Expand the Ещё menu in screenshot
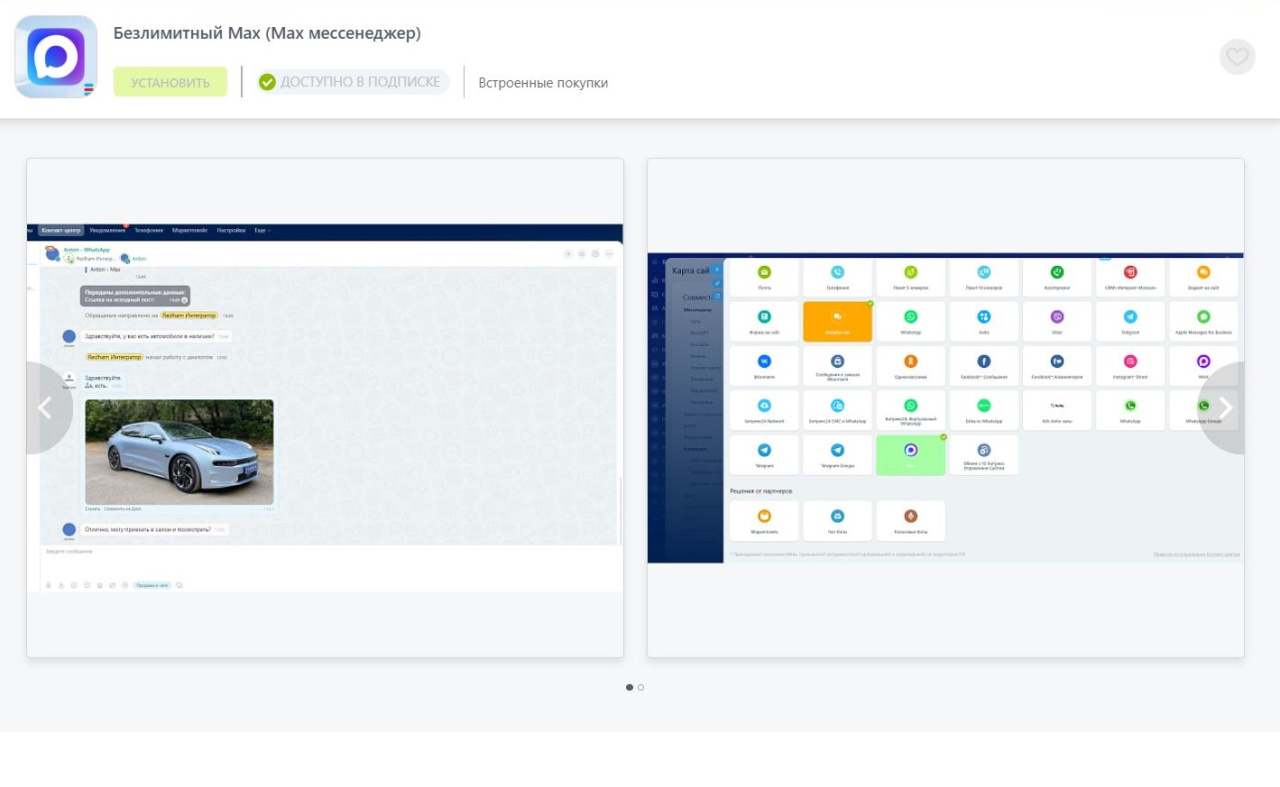This screenshot has height=787, width=1280. pyautogui.click(x=261, y=230)
